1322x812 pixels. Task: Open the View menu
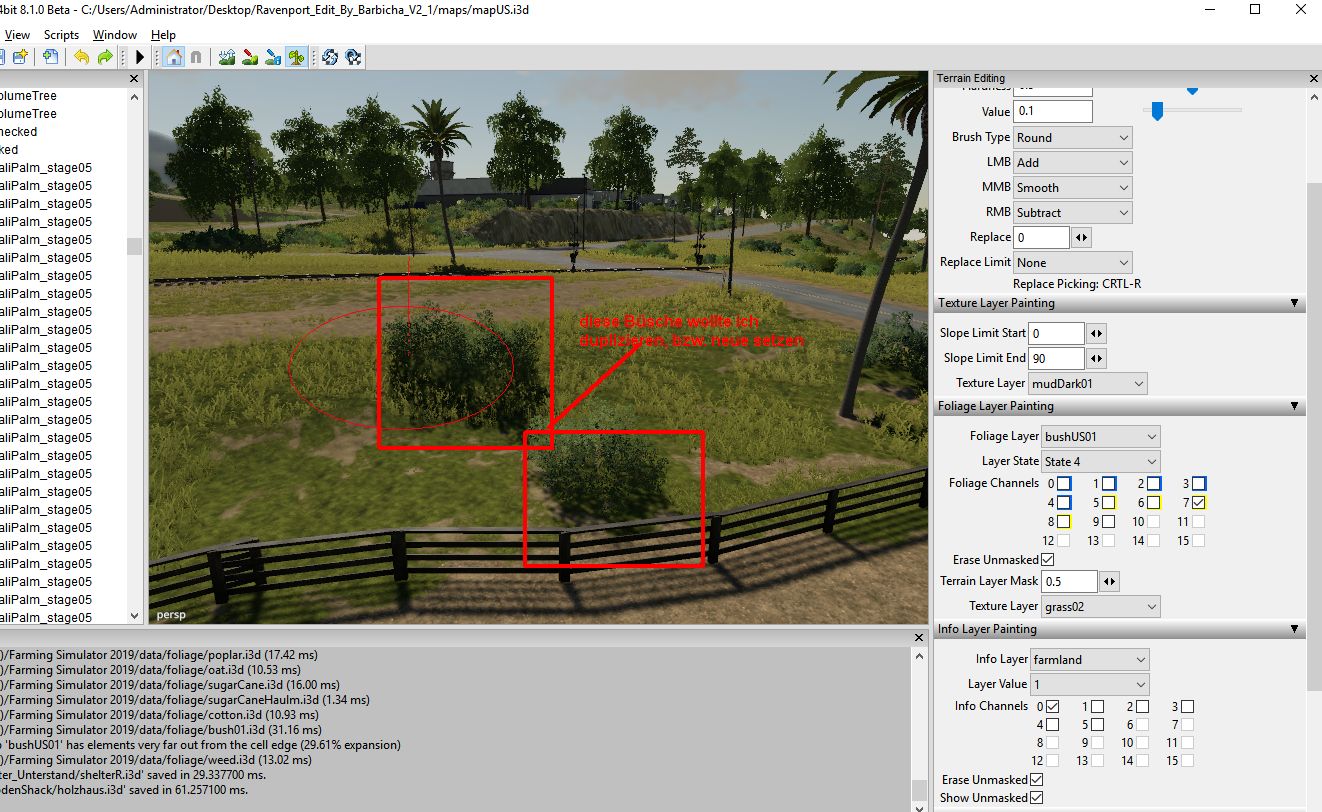tap(17, 34)
